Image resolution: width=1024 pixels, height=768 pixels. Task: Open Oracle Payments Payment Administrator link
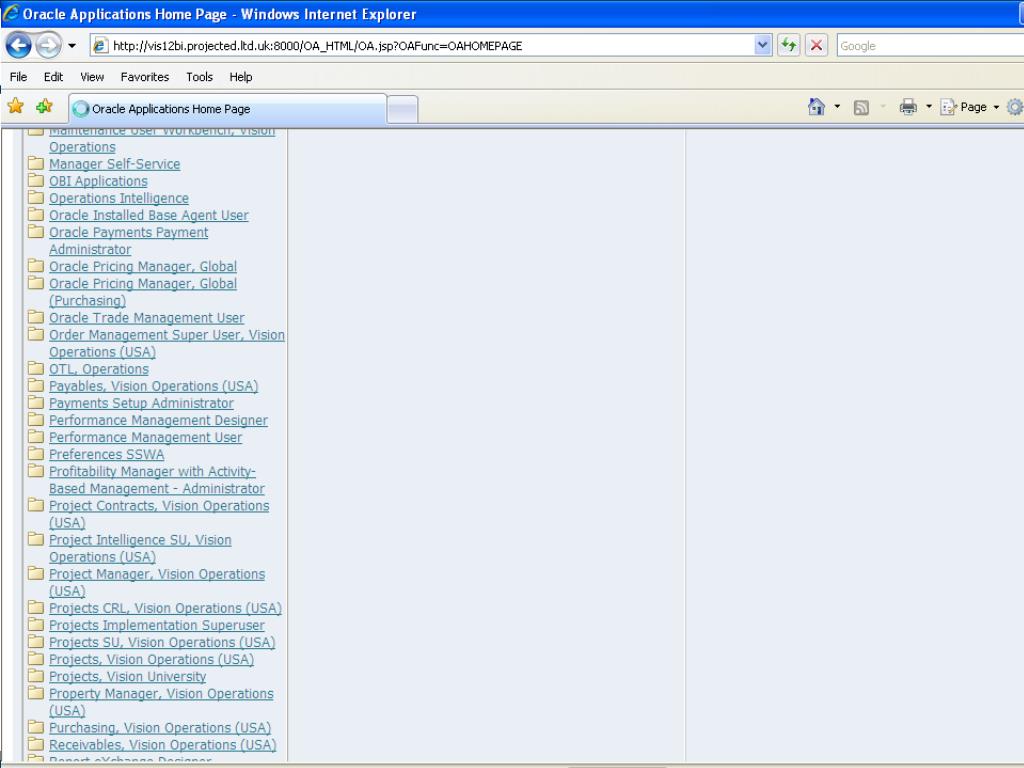129,240
